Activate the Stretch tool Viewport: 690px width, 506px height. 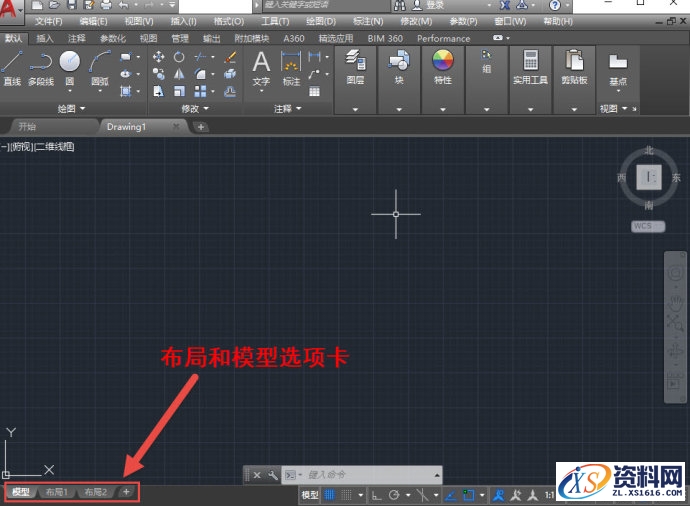click(158, 91)
